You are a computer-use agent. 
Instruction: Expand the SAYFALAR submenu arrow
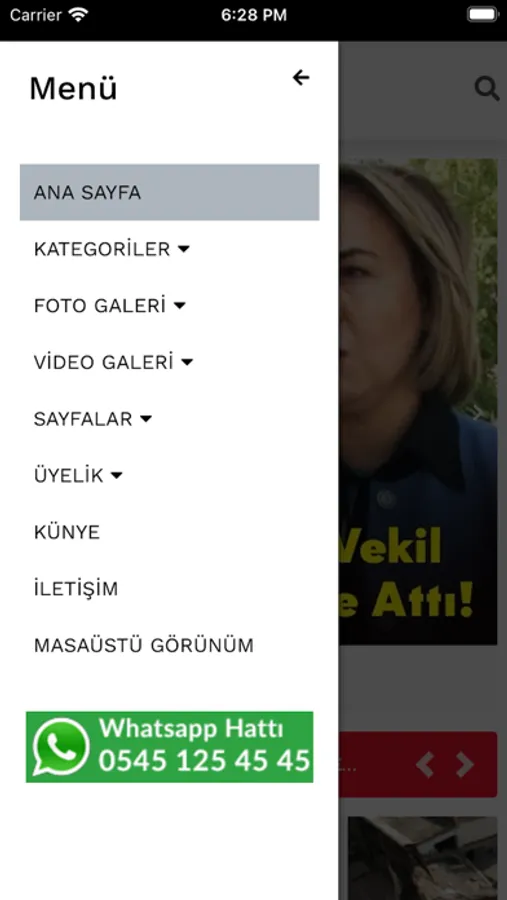146,419
